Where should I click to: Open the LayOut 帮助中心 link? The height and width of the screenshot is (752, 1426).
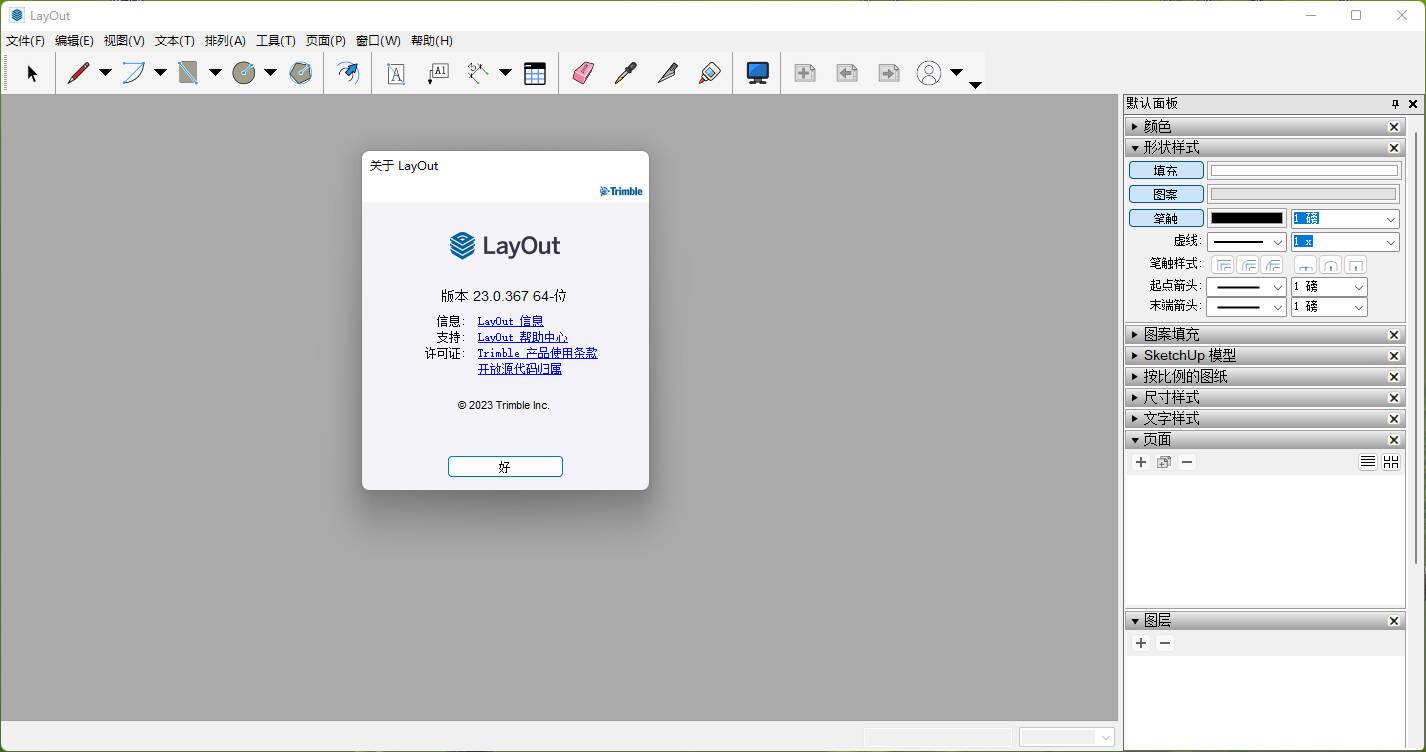tap(522, 337)
